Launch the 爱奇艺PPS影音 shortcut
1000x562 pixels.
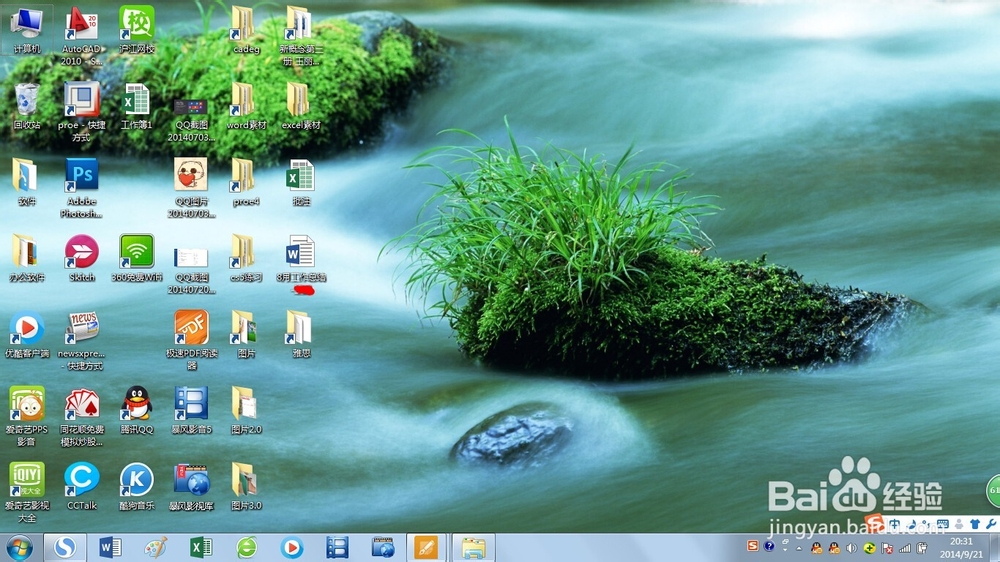tap(27, 416)
